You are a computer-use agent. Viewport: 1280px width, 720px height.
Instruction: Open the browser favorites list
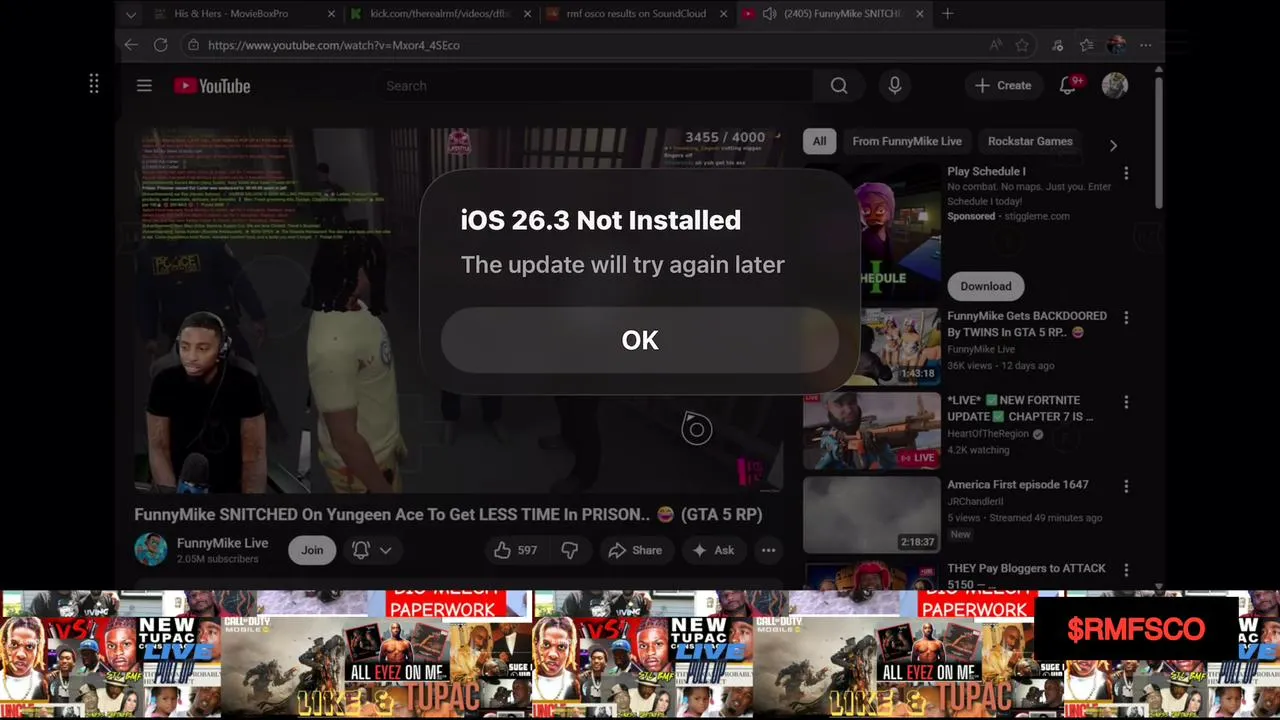(x=1087, y=45)
